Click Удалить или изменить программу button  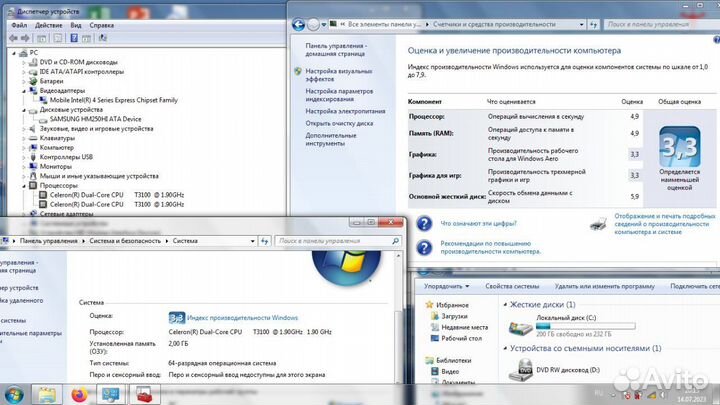point(604,287)
